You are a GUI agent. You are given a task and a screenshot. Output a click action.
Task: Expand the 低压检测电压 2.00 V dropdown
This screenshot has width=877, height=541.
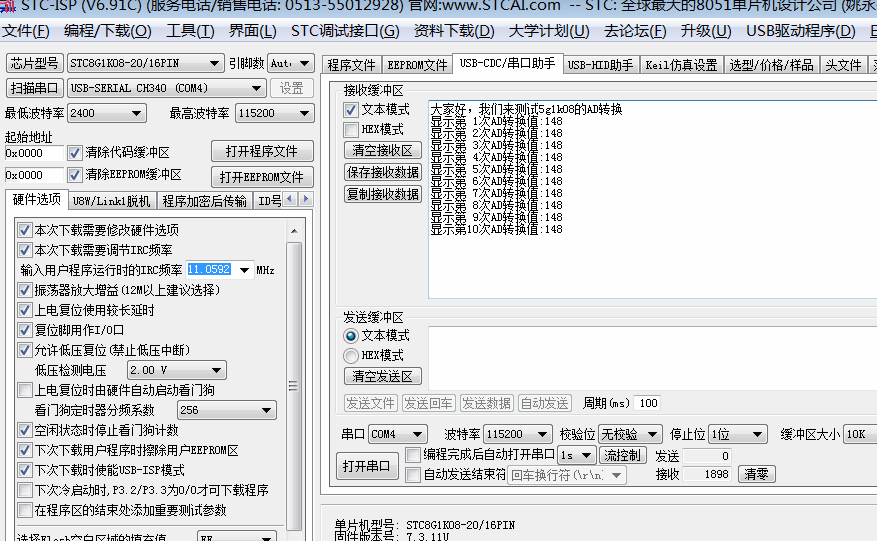216,370
